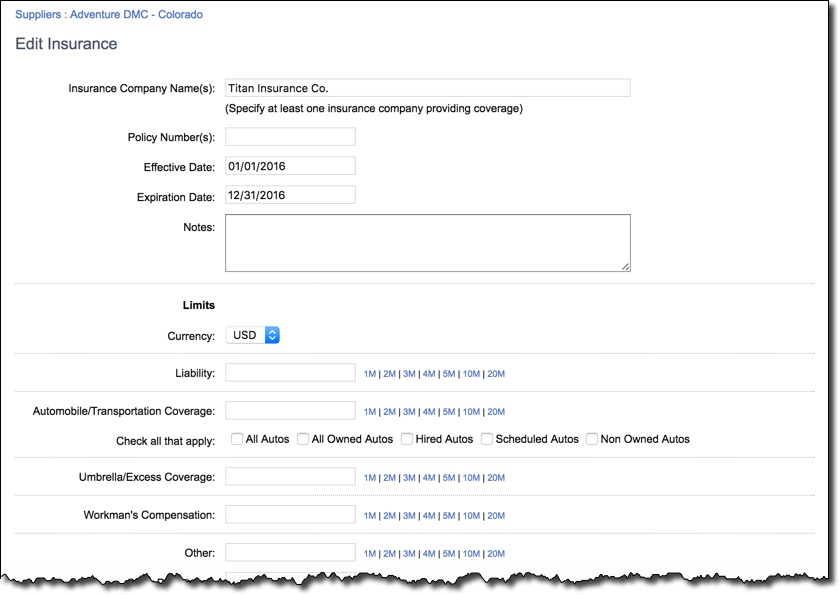This screenshot has width=839, height=595.
Task: Check the Hired Autos checkbox
Action: pyautogui.click(x=406, y=438)
